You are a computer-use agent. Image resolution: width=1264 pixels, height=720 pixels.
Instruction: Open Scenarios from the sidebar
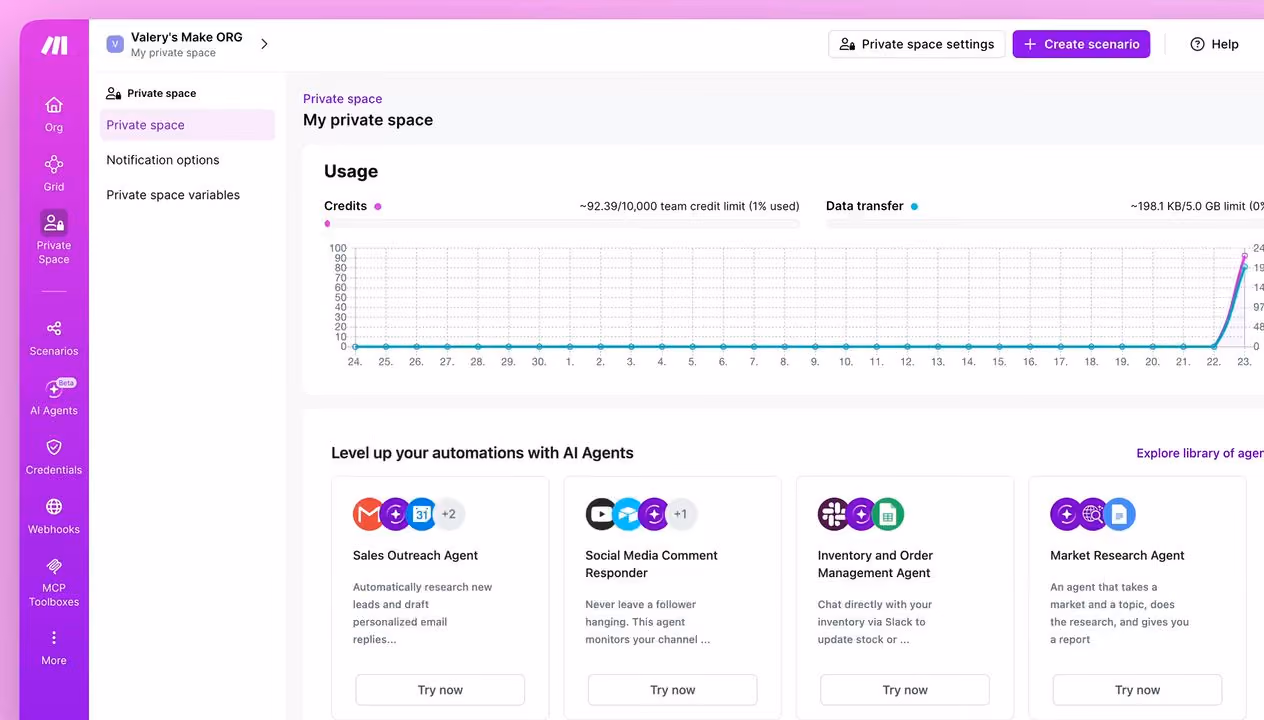point(54,337)
